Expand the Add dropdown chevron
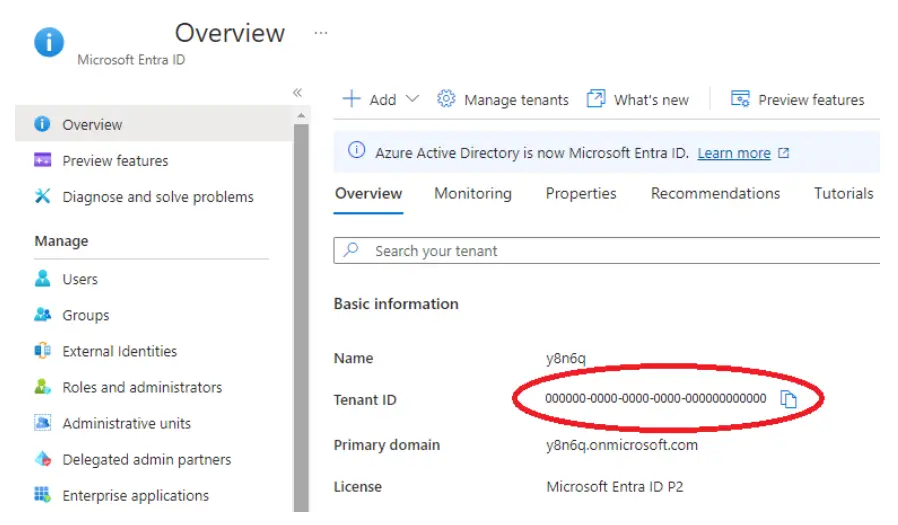The height and width of the screenshot is (525, 898). [x=412, y=98]
